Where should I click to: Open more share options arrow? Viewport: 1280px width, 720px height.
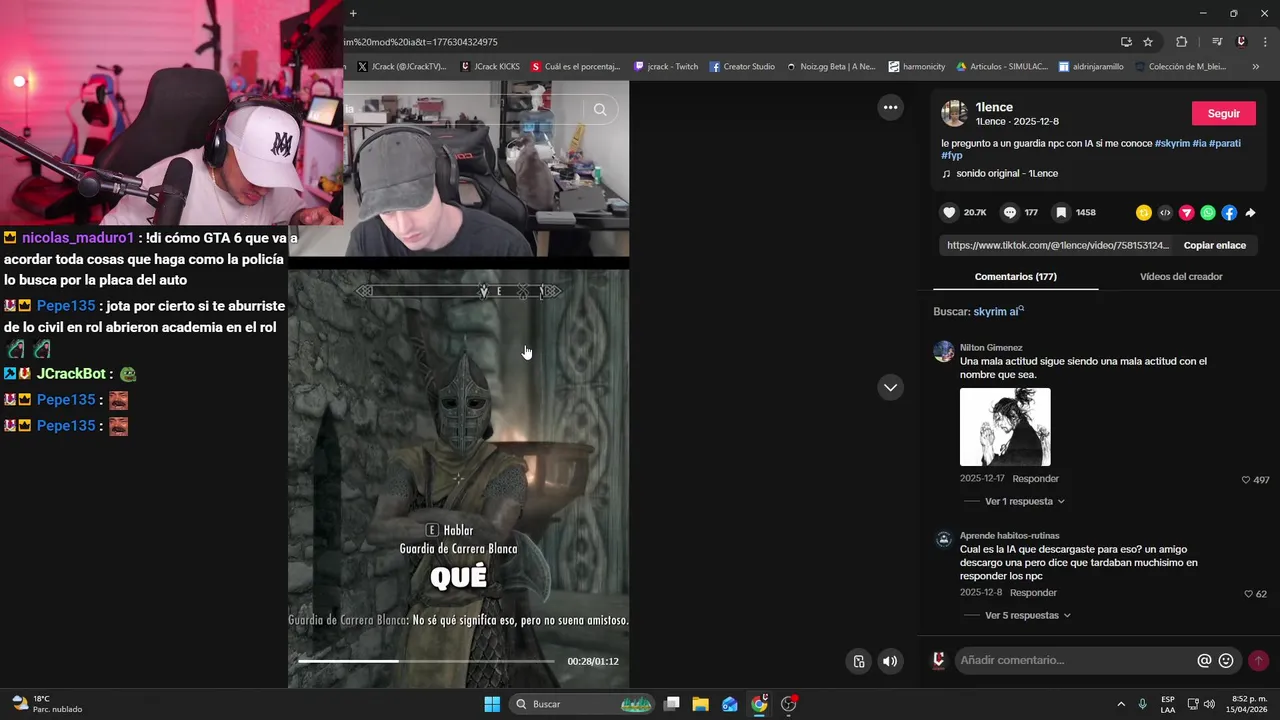(x=1250, y=213)
